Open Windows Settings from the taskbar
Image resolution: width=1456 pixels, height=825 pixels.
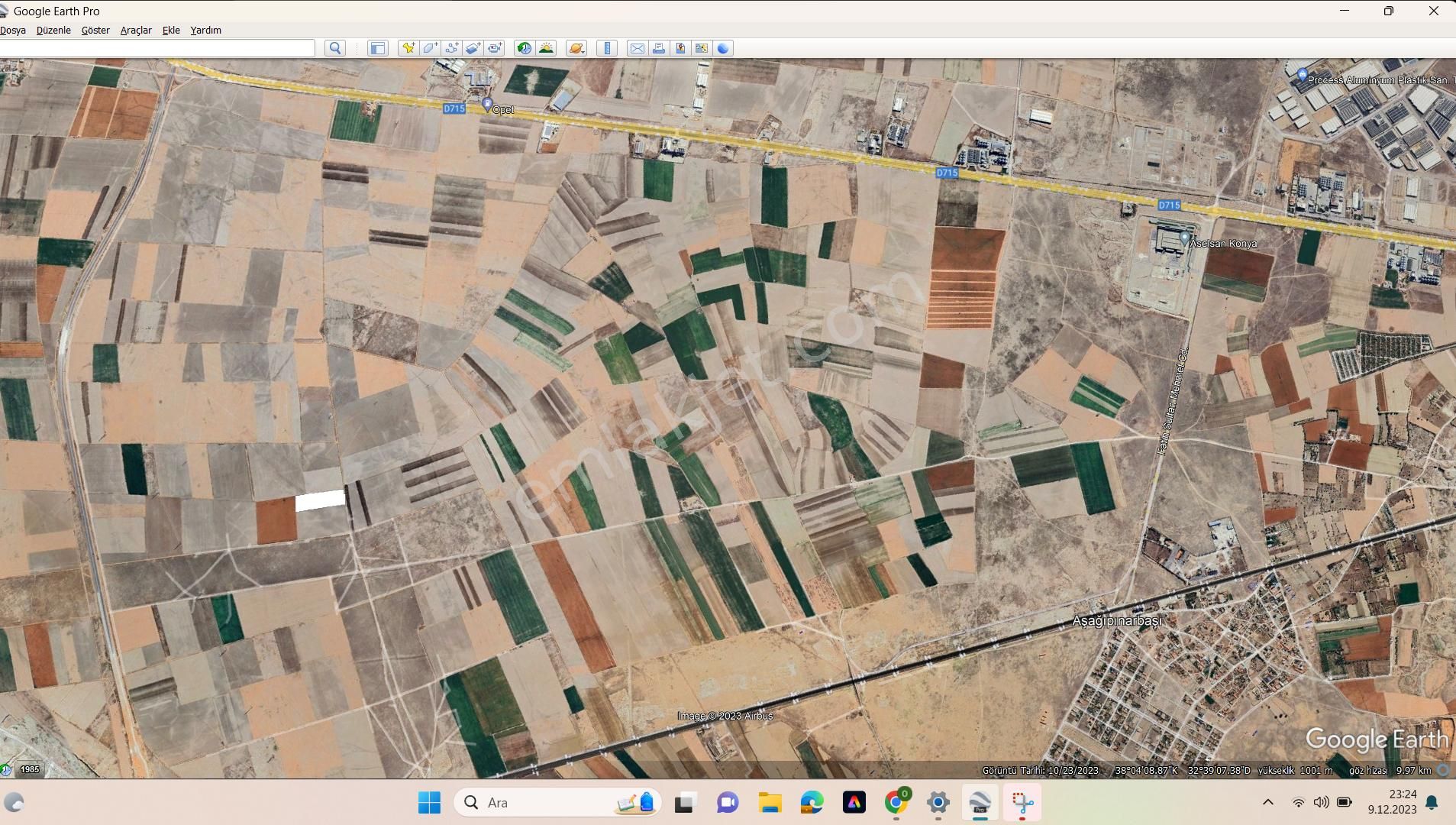click(x=938, y=802)
